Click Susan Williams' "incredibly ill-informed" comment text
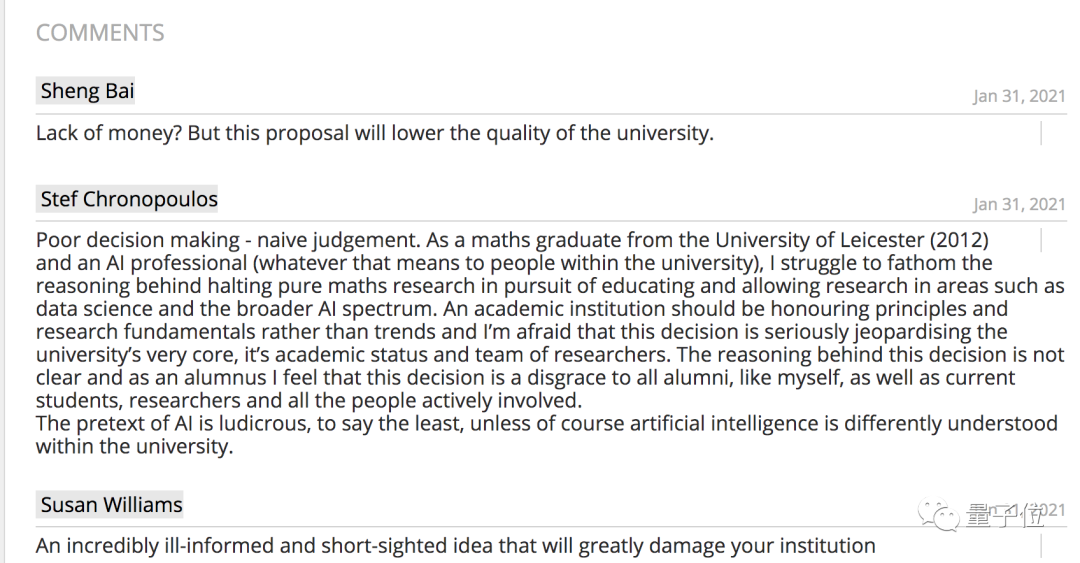The image size is (1080, 563). [x=455, y=546]
